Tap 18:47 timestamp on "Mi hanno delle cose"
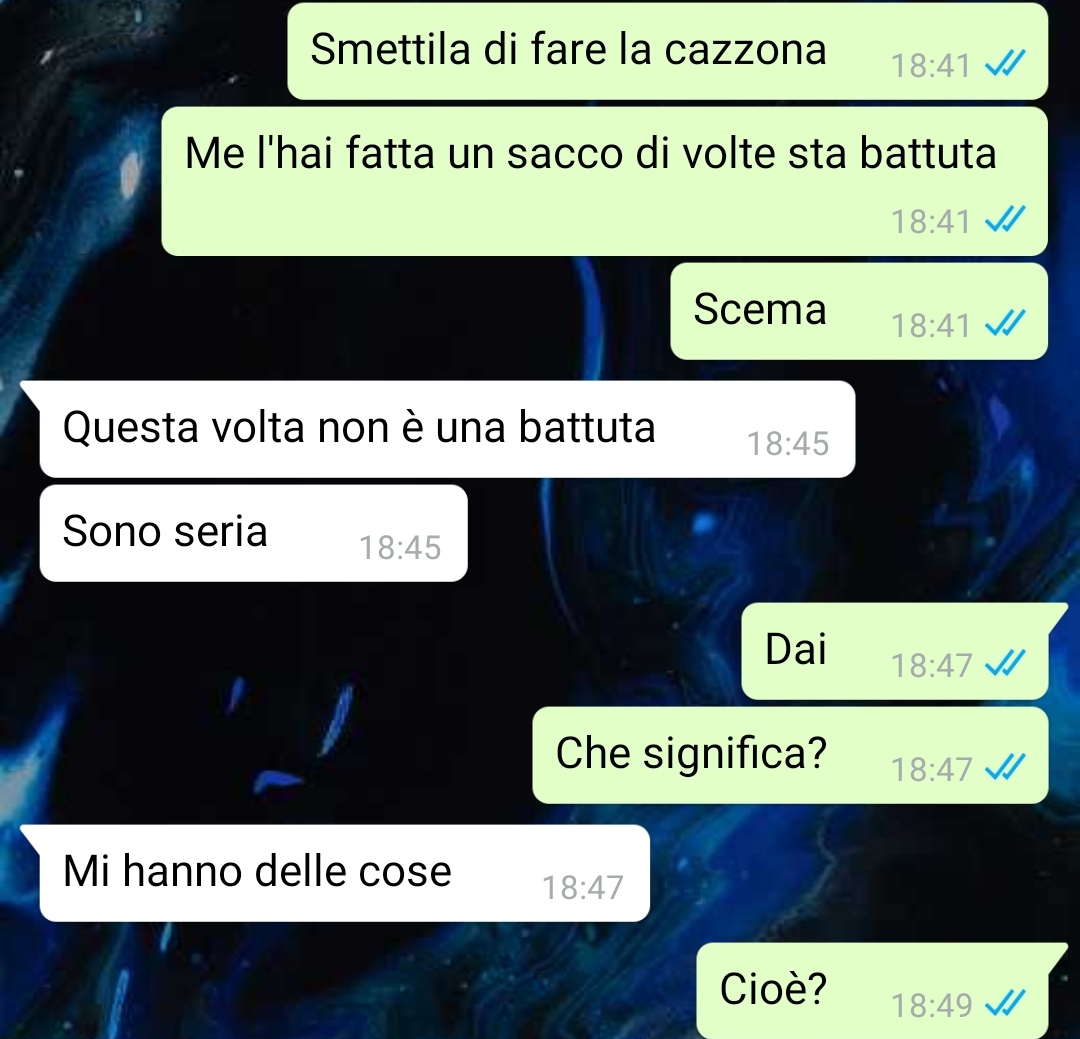This screenshot has height=1039, width=1080. tap(583, 887)
